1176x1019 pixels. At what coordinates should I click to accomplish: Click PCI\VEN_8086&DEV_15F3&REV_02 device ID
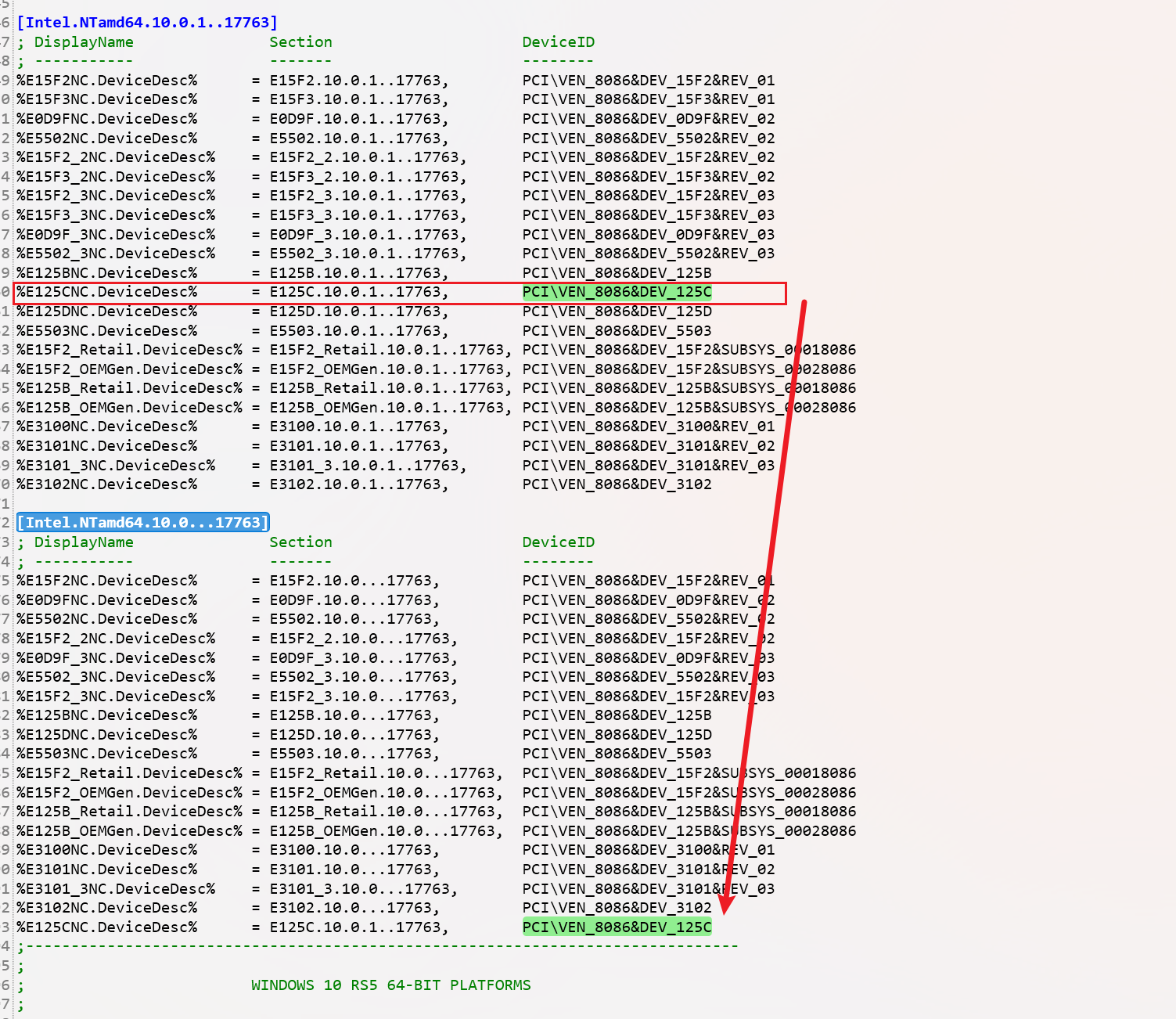pyautogui.click(x=649, y=177)
